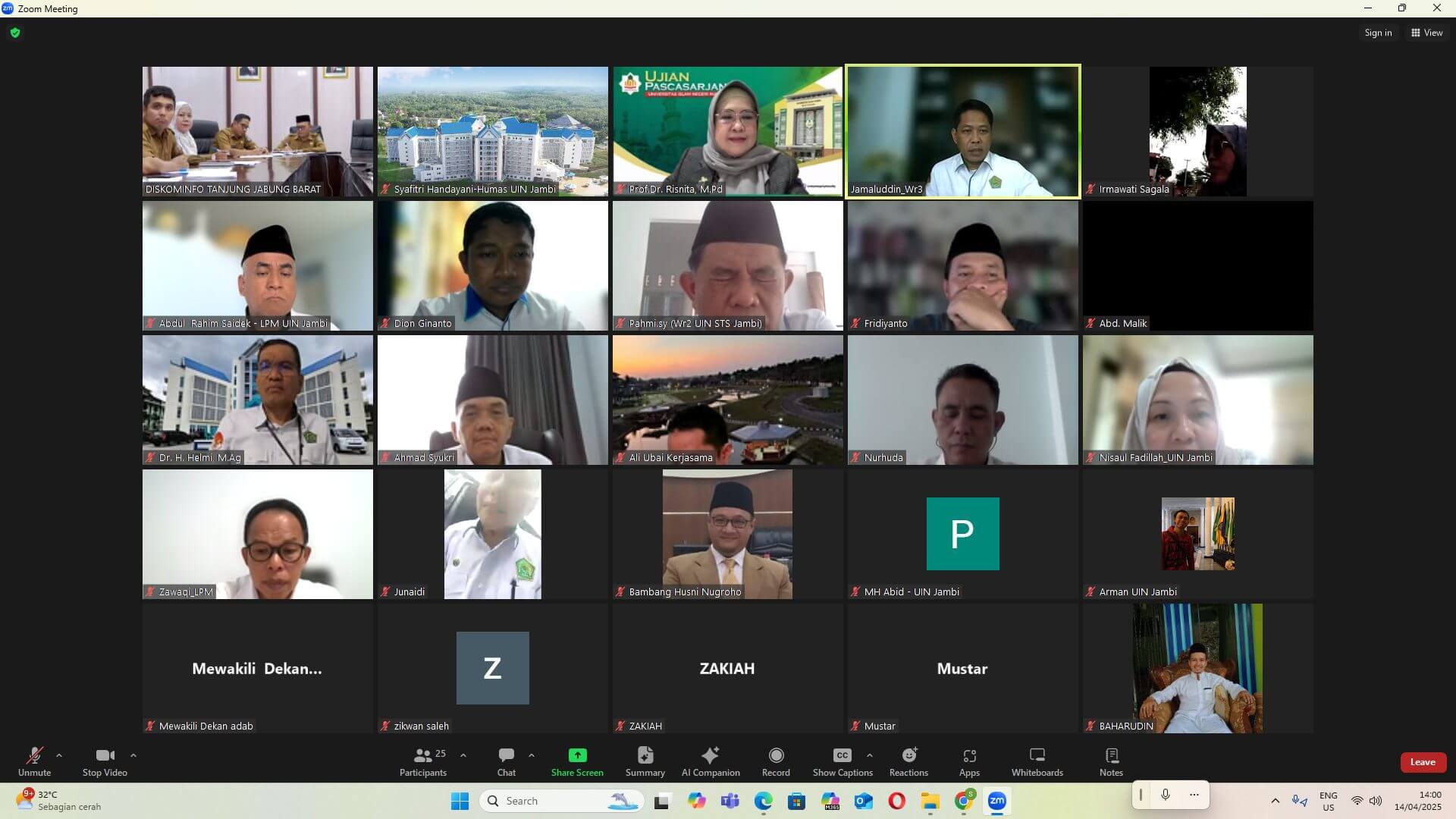Open the Chat panel
The height and width of the screenshot is (819, 1456).
pos(507,761)
